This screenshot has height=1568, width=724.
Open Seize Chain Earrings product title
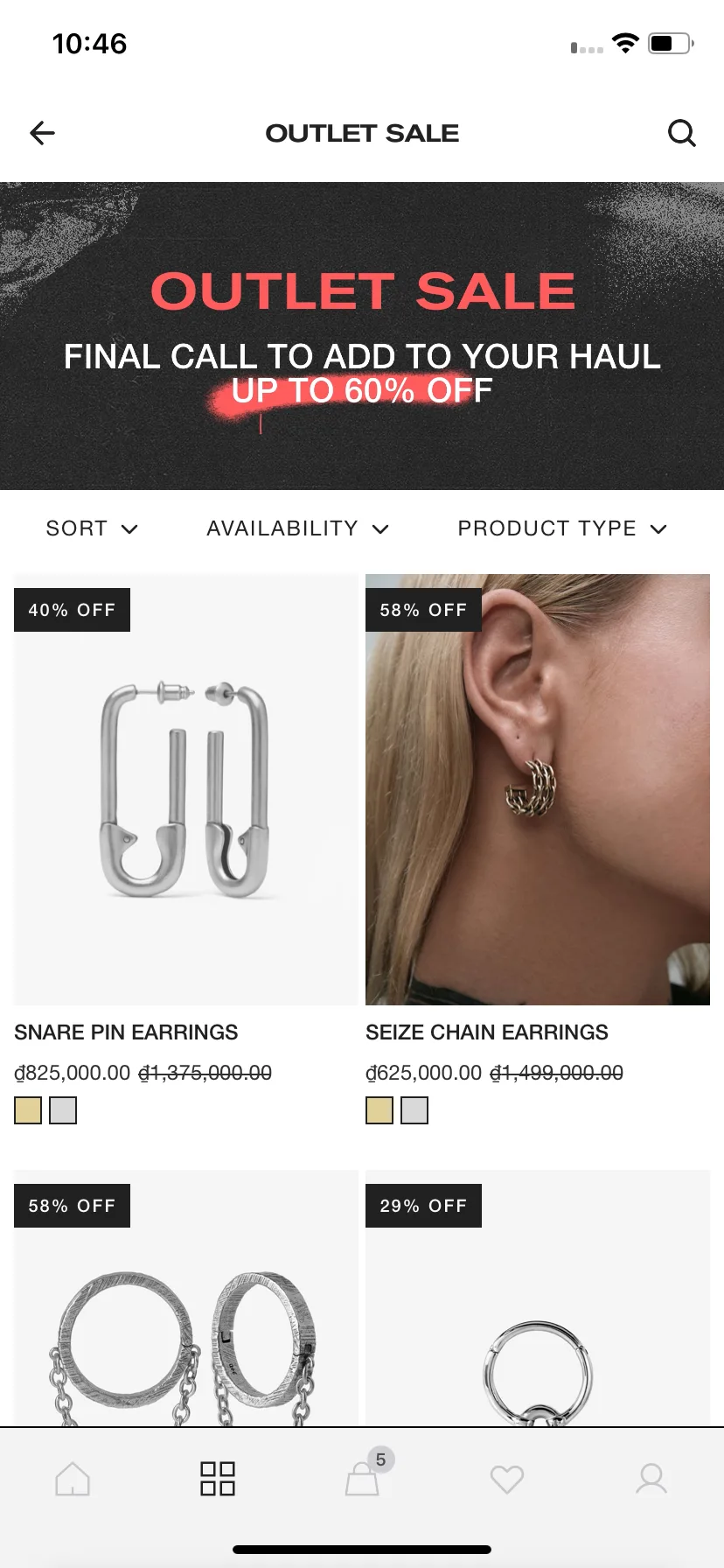coord(487,1032)
